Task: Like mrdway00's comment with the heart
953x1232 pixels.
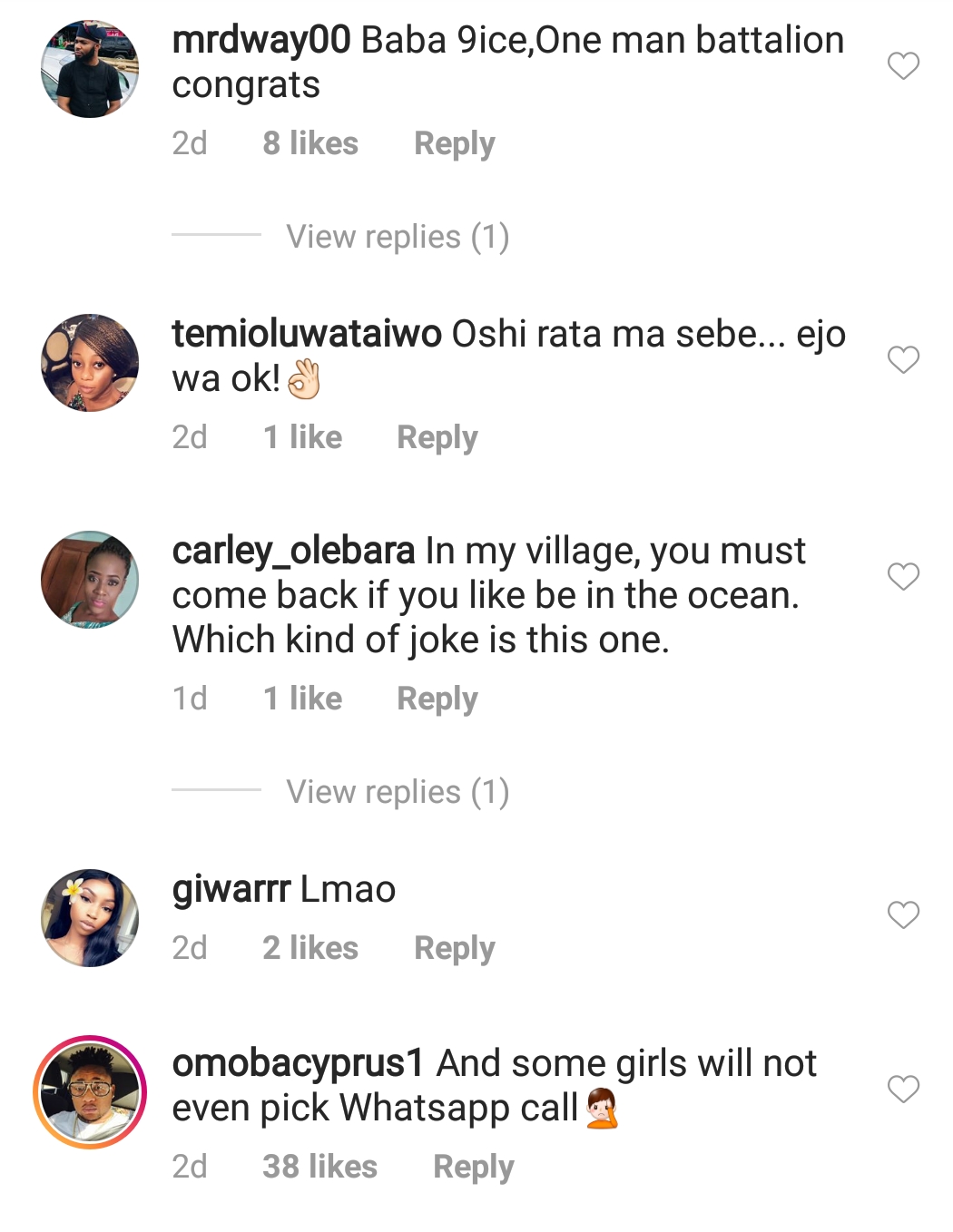Action: 903,65
